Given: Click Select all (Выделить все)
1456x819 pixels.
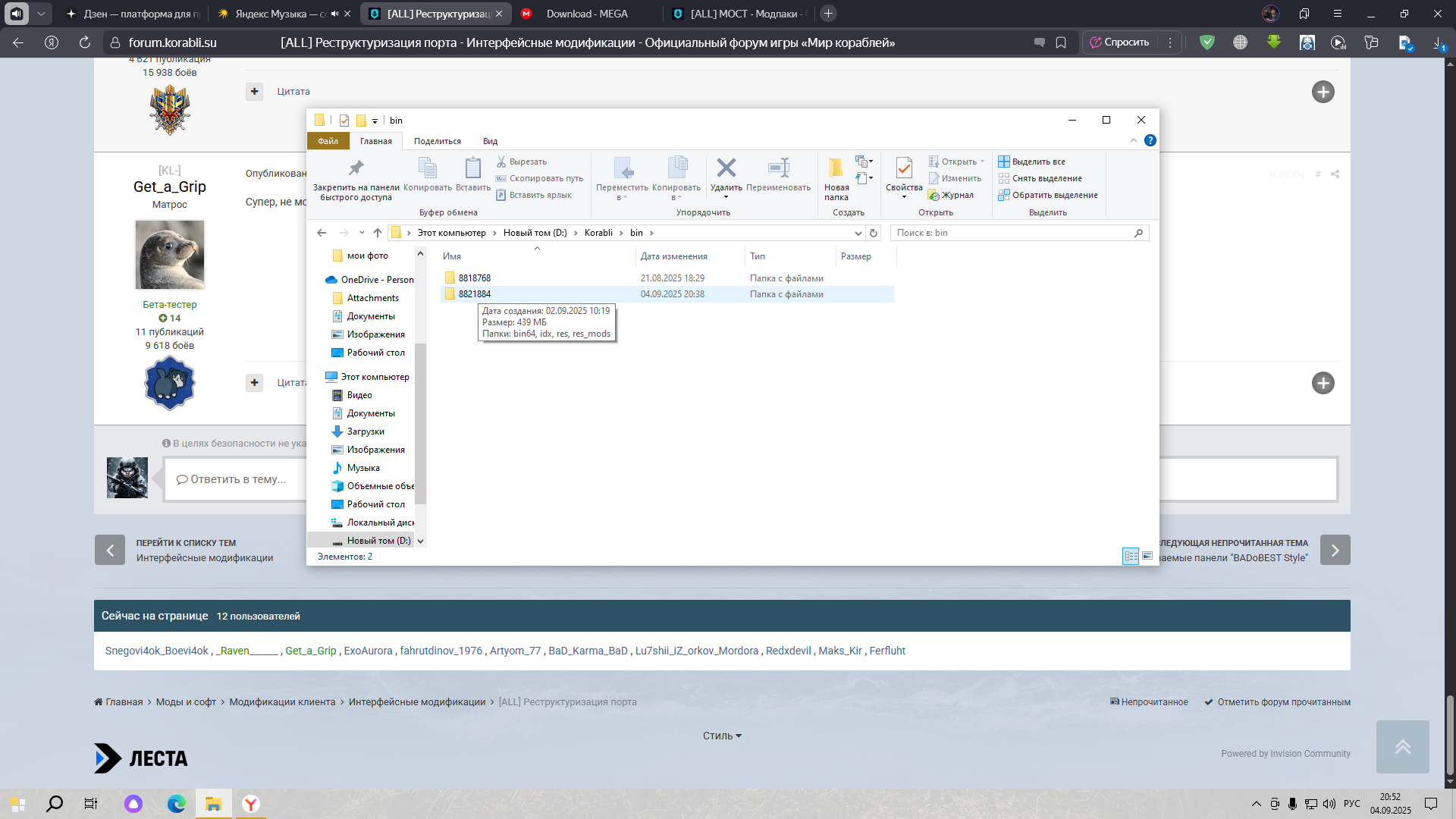Looking at the screenshot, I should coord(1031,162).
